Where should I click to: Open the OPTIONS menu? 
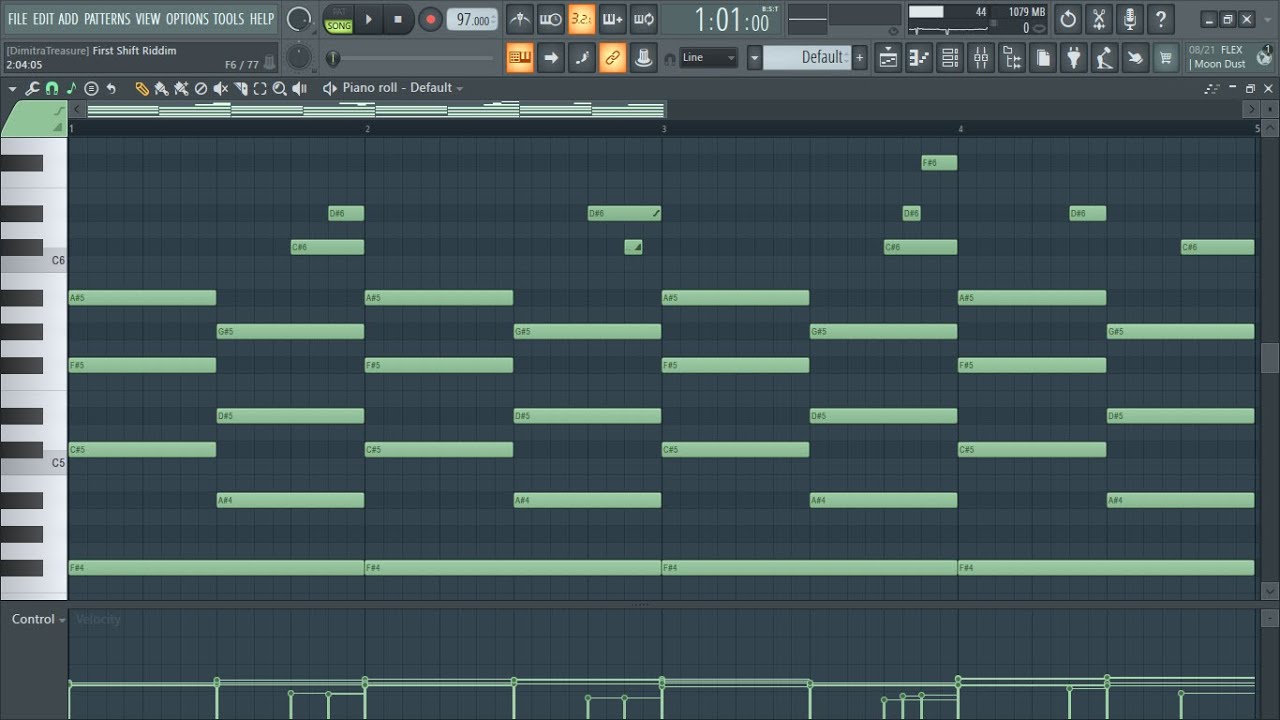[x=187, y=19]
